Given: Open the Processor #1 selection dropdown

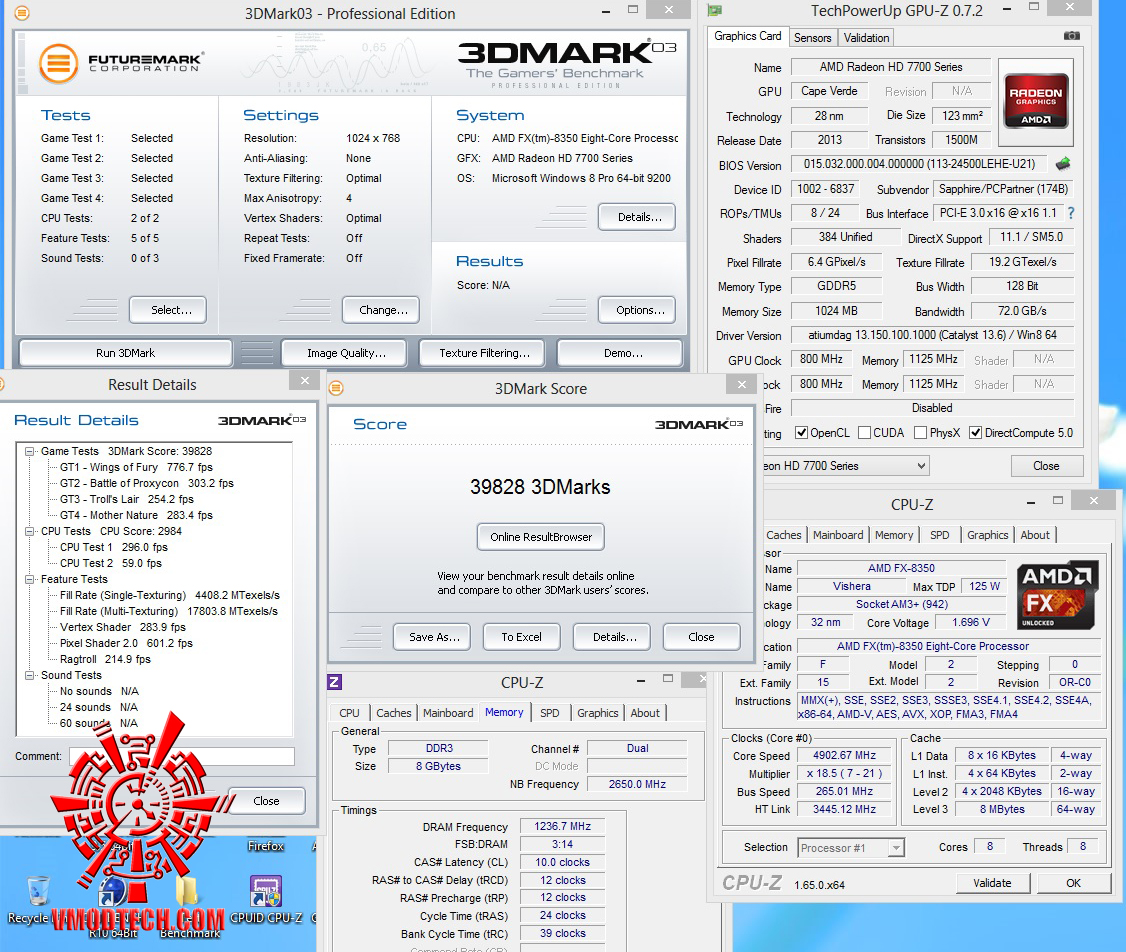Looking at the screenshot, I should [851, 848].
